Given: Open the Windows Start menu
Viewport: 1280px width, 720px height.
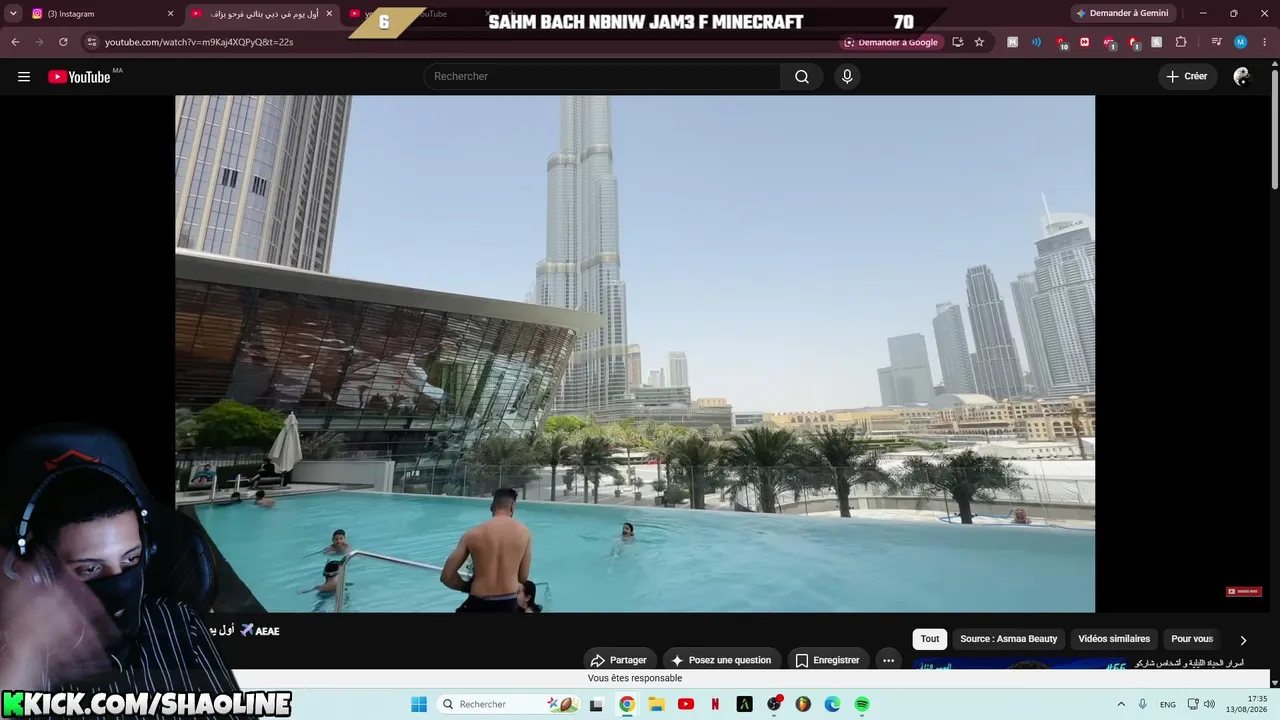Looking at the screenshot, I should coord(418,704).
